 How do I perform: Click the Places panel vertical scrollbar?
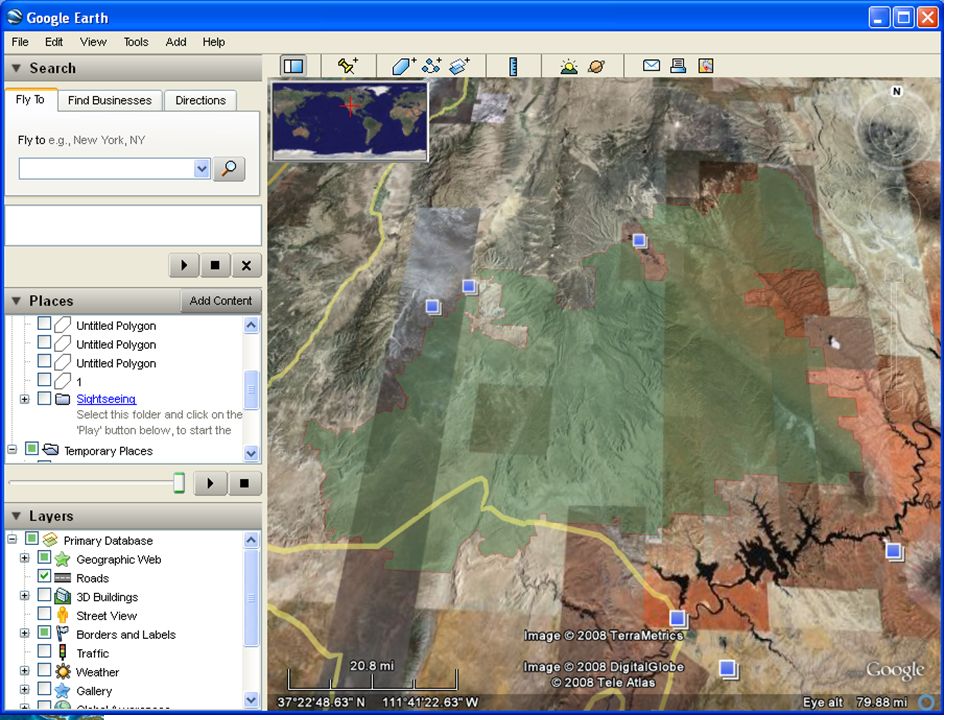click(x=251, y=389)
